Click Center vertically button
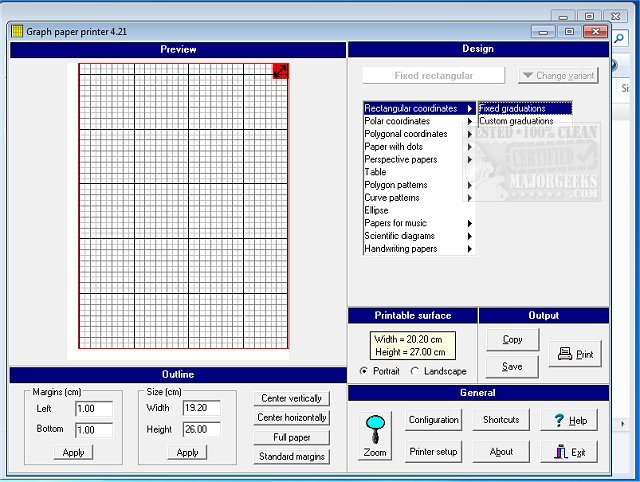This screenshot has width=640, height=482. pos(291,398)
